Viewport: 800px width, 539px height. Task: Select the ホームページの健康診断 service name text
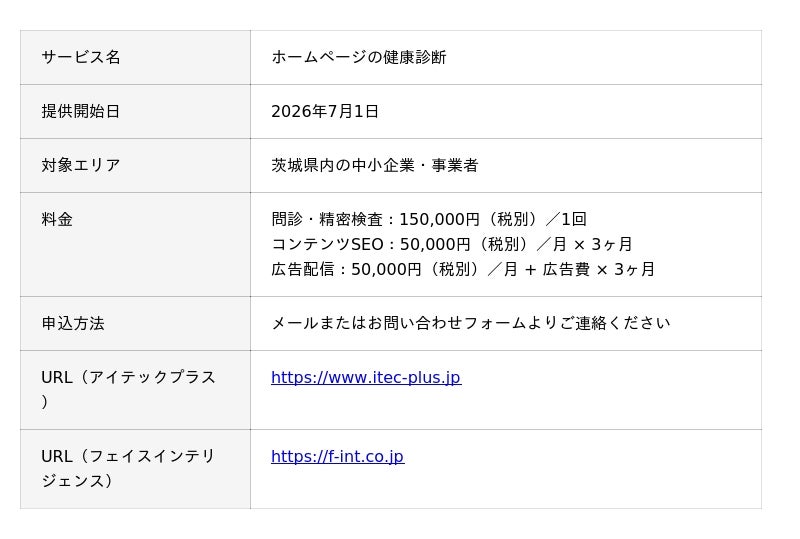click(359, 57)
